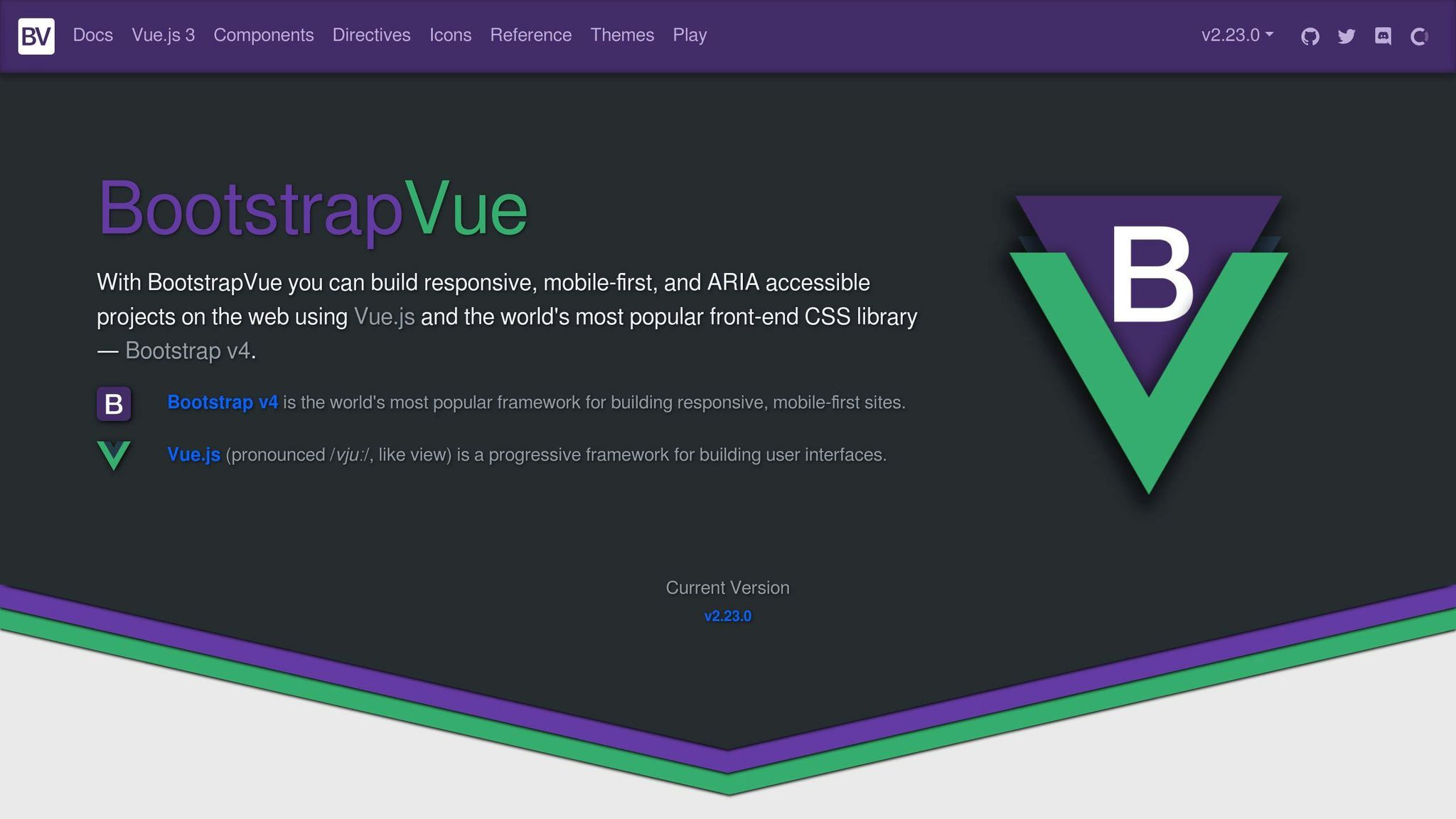Open the Twitter icon link
Image resolution: width=1456 pixels, height=819 pixels.
pyautogui.click(x=1346, y=36)
